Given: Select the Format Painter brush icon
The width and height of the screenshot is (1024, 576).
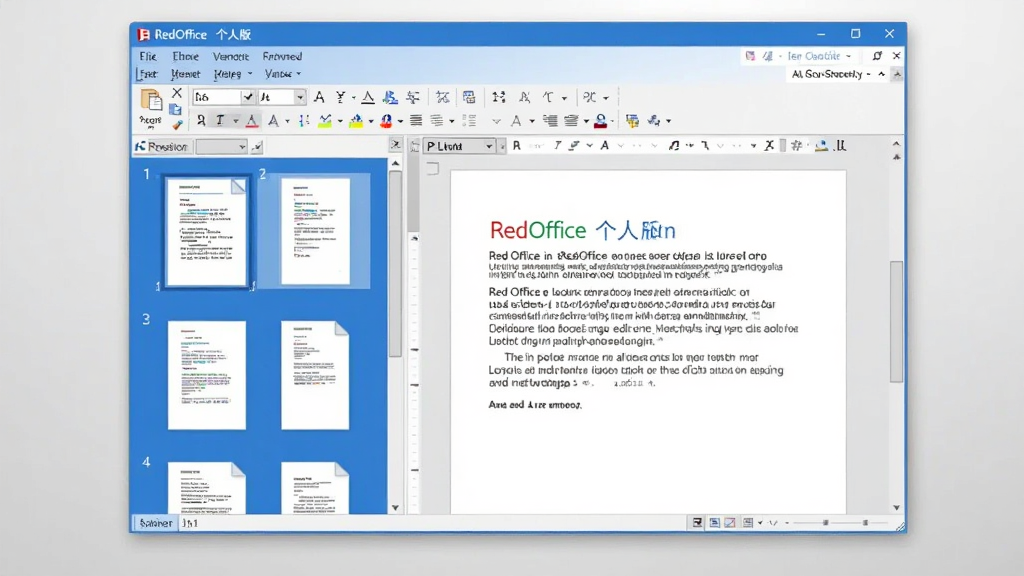Looking at the screenshot, I should click(177, 124).
